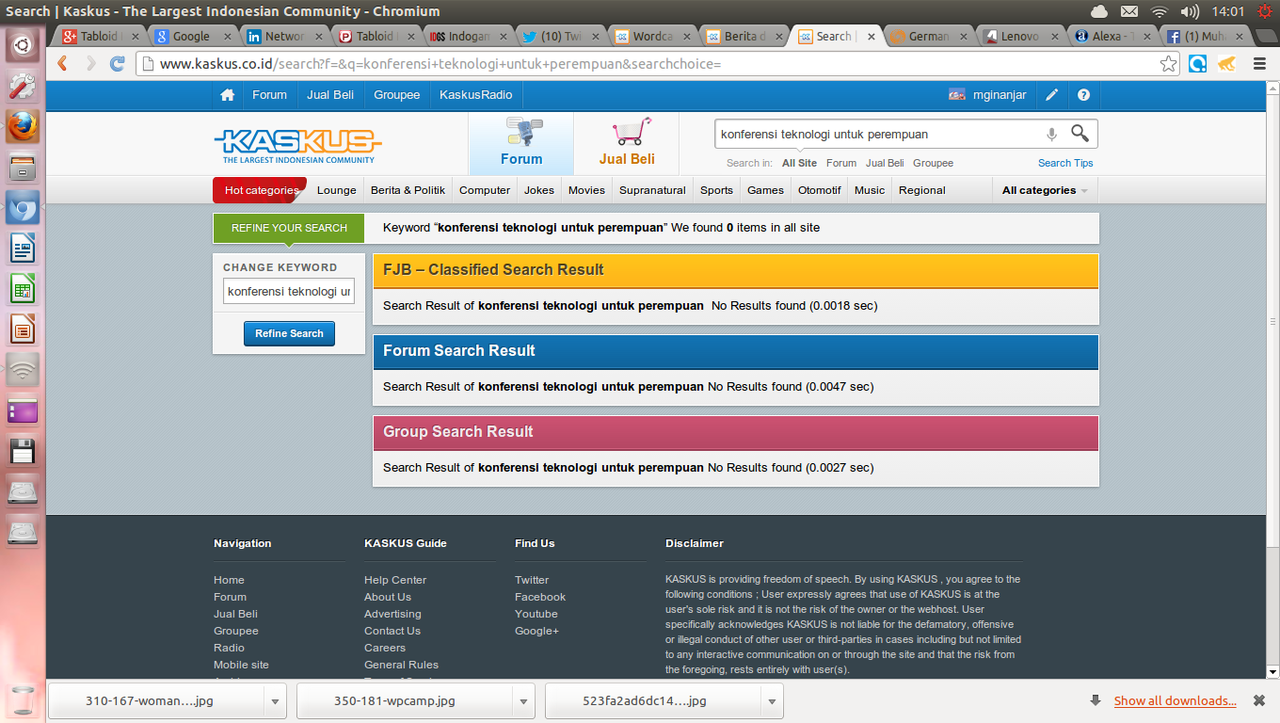Open KaskusRadio in the top navigation bar

pyautogui.click(x=476, y=95)
